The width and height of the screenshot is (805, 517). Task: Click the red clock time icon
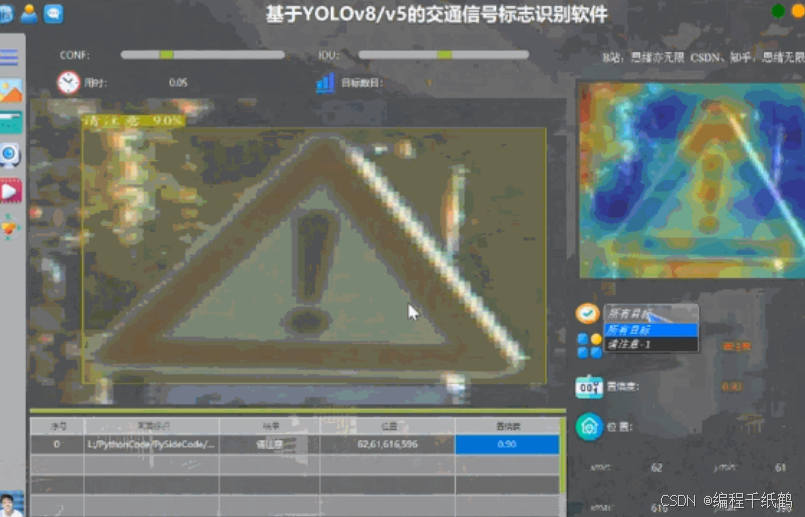coord(68,83)
